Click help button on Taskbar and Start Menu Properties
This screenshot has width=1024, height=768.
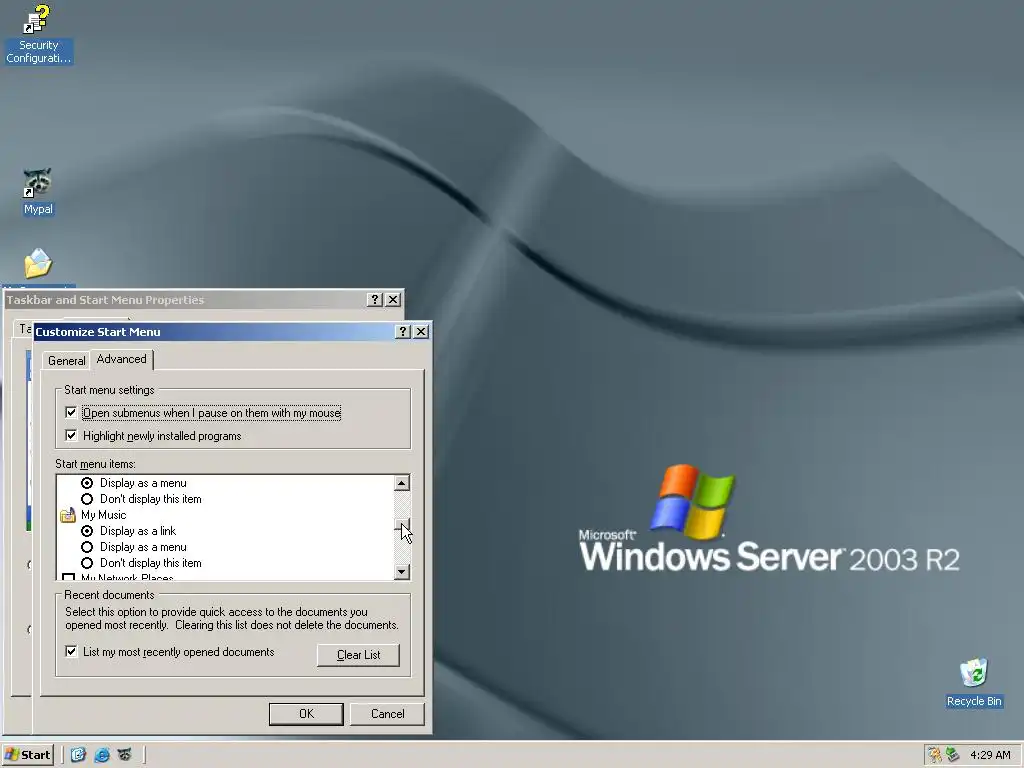[374, 300]
